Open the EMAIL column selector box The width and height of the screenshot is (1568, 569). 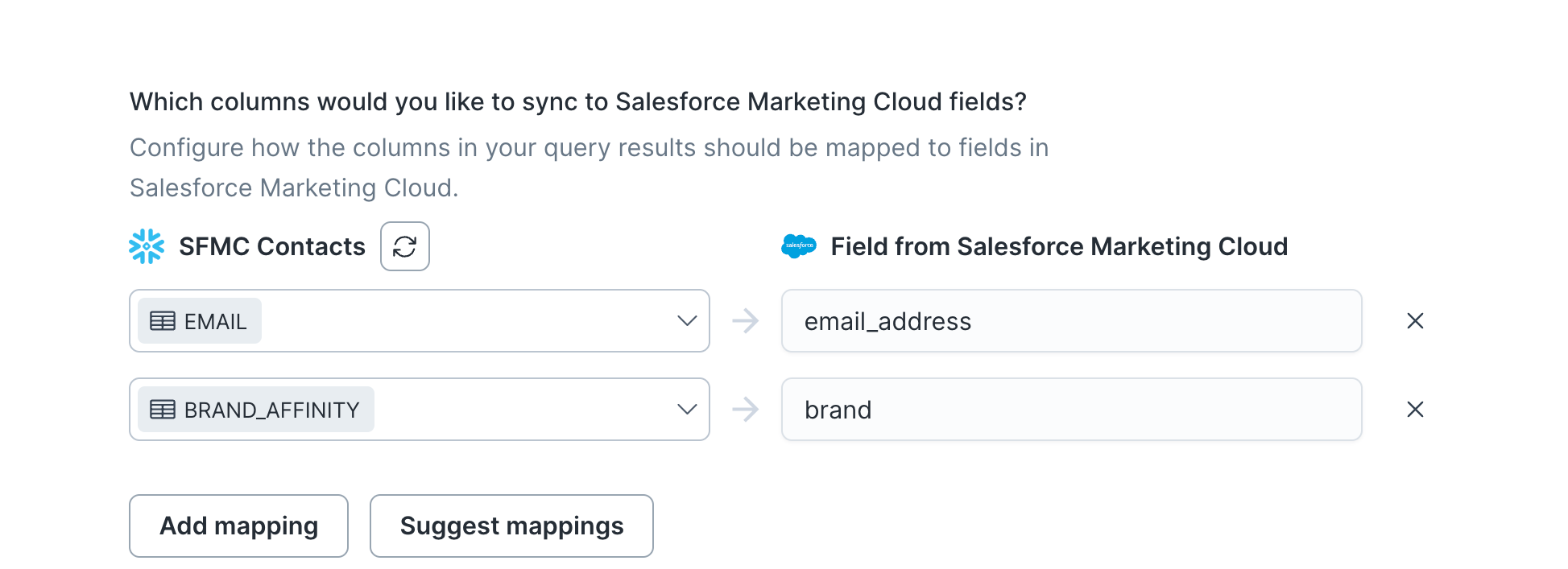[420, 321]
